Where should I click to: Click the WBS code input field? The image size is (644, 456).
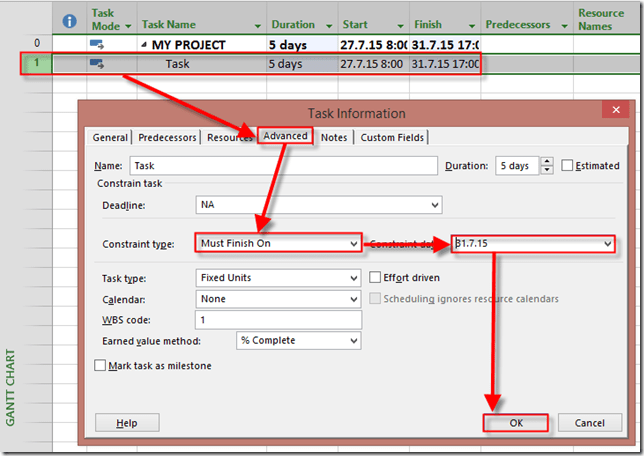278,320
